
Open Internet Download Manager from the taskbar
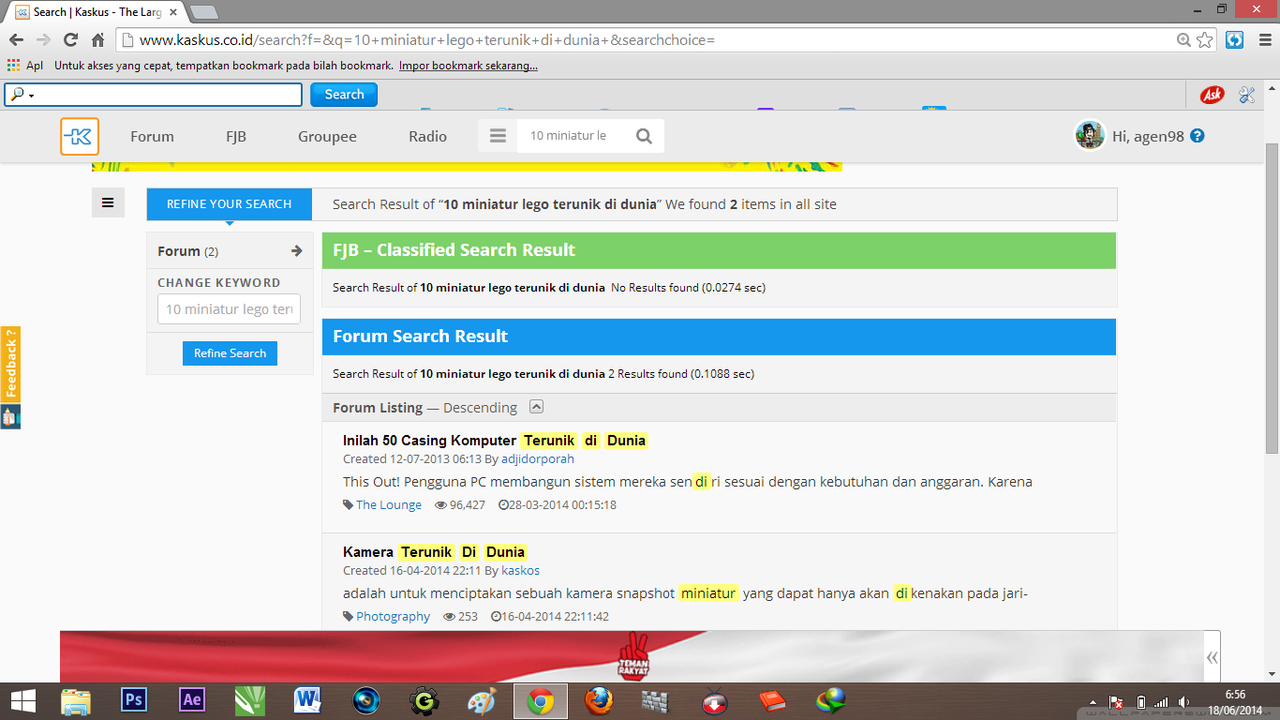click(830, 700)
